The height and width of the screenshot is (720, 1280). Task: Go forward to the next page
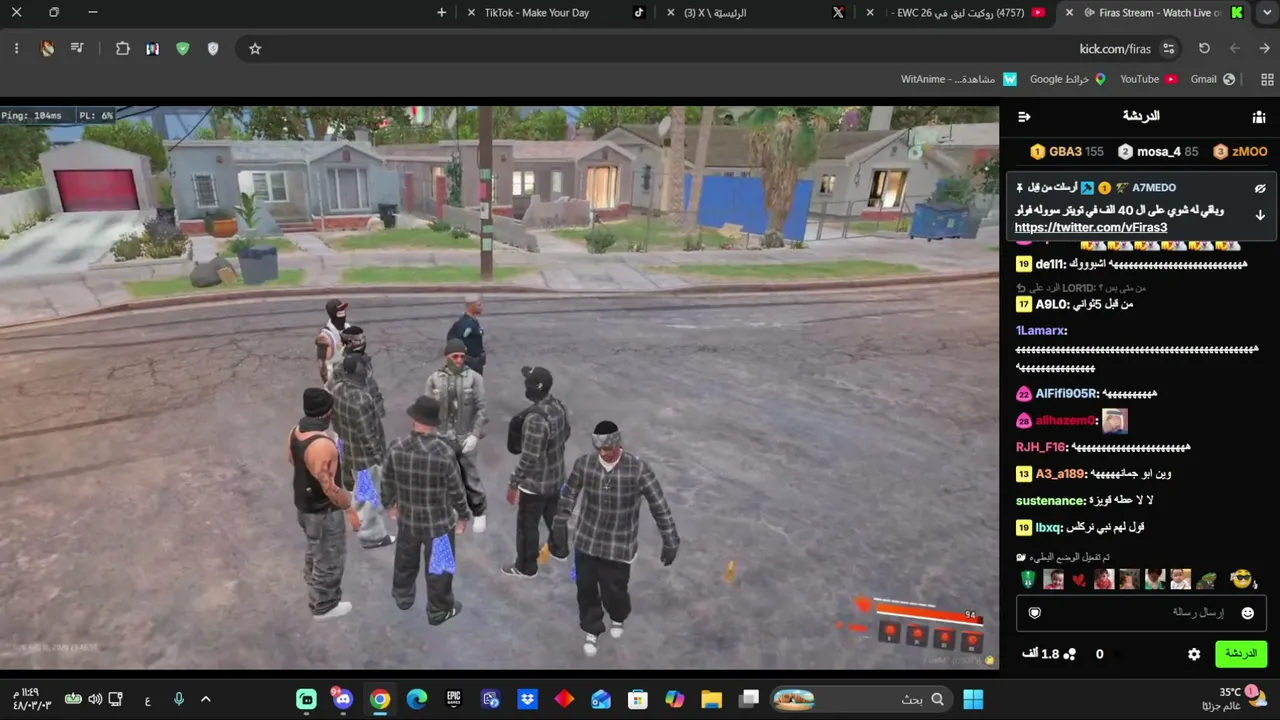[x=1235, y=48]
